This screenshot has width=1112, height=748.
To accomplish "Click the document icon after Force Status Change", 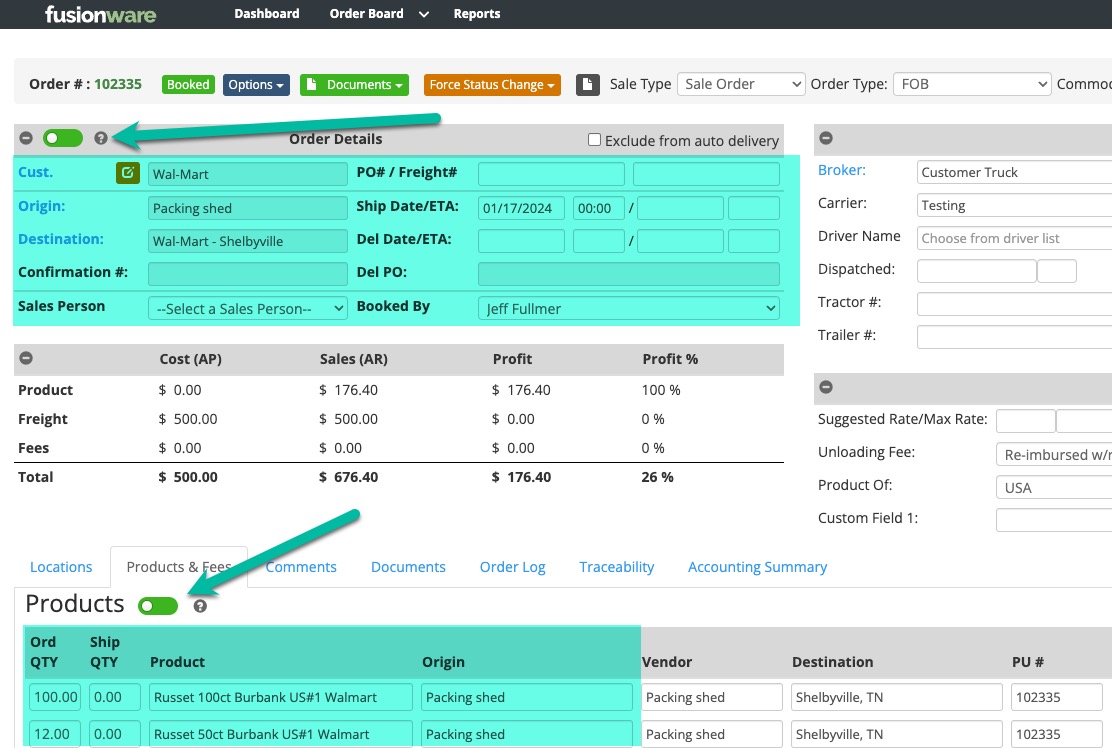I will (587, 84).
